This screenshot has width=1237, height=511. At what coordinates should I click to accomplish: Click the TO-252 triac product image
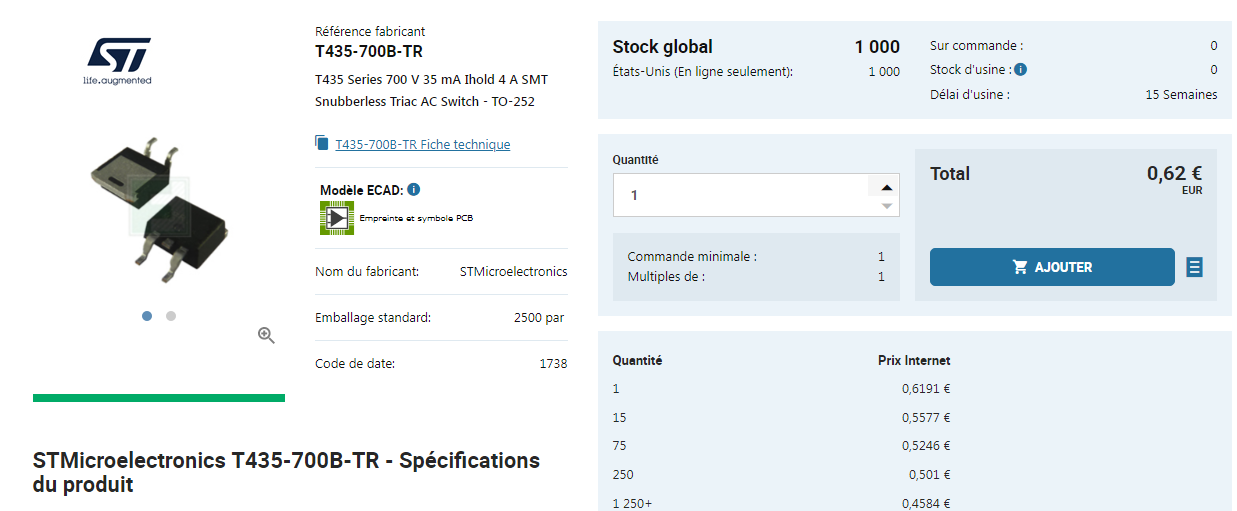point(158,205)
